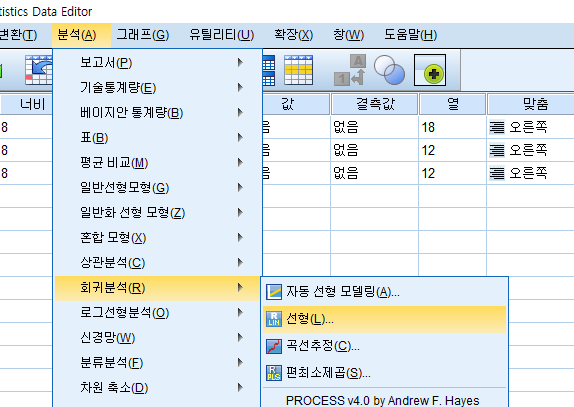Expand the 일반화 선형 모형(Z) submenu
Image resolution: width=574 pixels, height=407 pixels.
(x=157, y=213)
